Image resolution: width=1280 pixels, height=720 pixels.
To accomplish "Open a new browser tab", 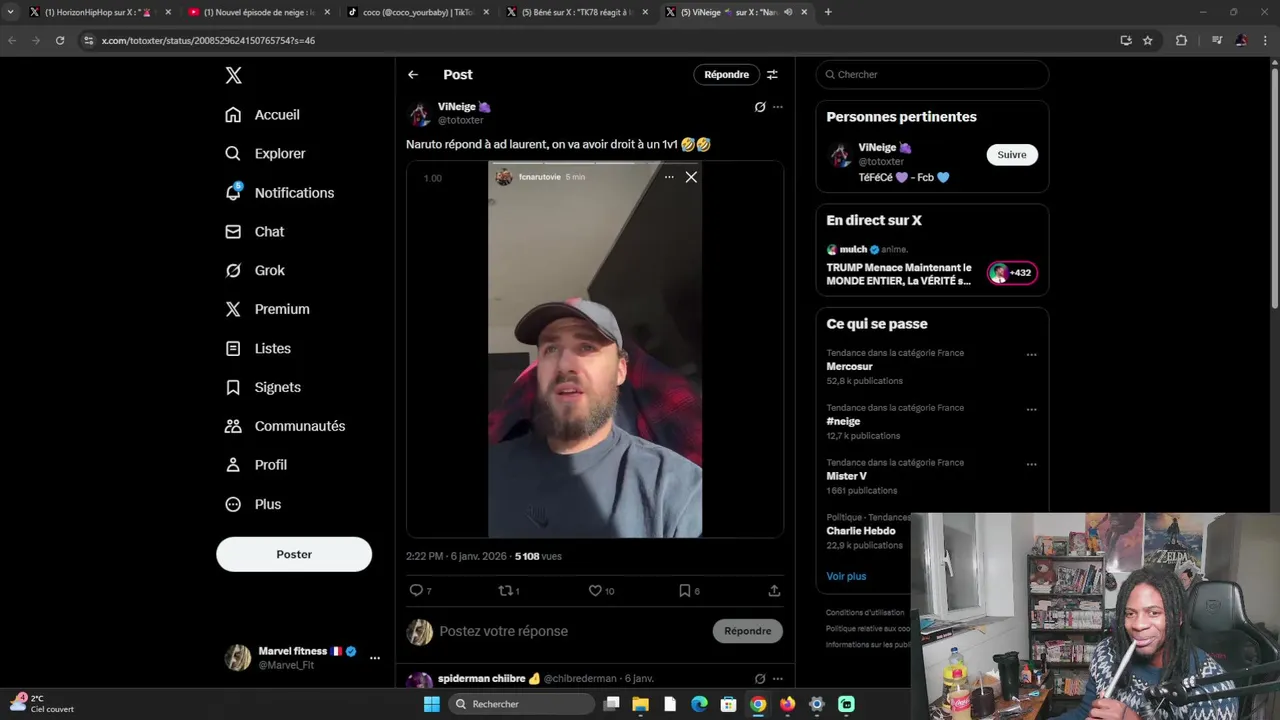I will coord(828,12).
